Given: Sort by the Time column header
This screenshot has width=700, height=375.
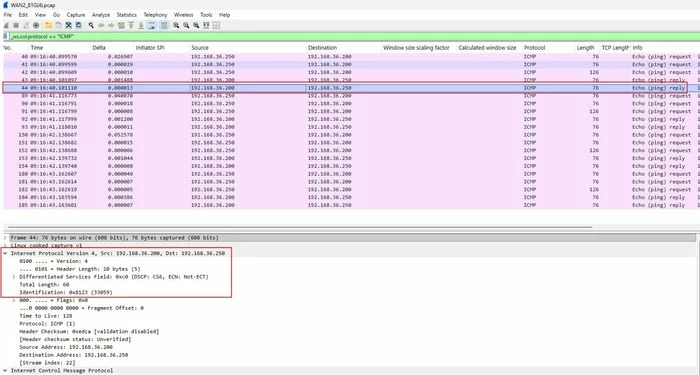Looking at the screenshot, I should click(x=37, y=48).
